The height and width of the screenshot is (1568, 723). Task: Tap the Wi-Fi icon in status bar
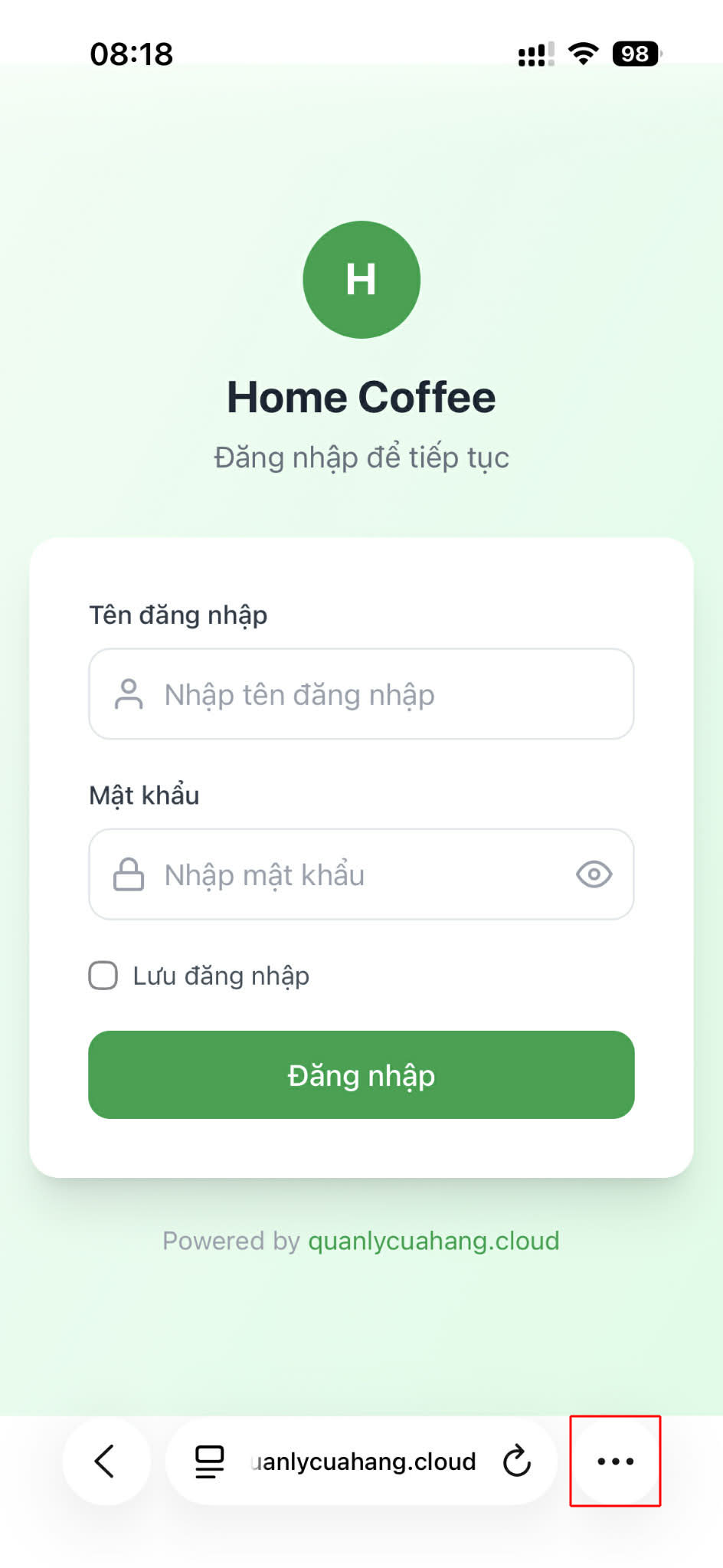[x=583, y=54]
